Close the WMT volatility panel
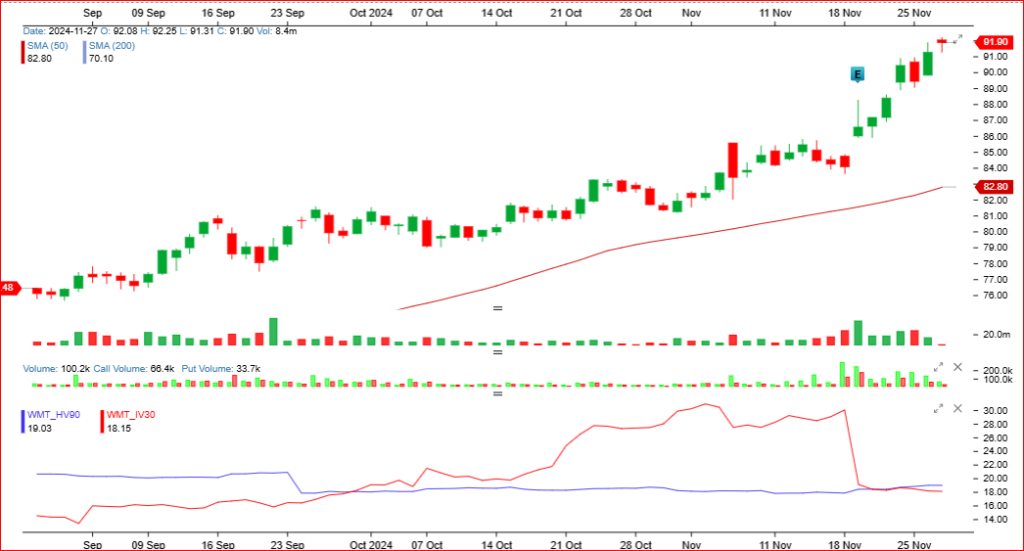 957,409
